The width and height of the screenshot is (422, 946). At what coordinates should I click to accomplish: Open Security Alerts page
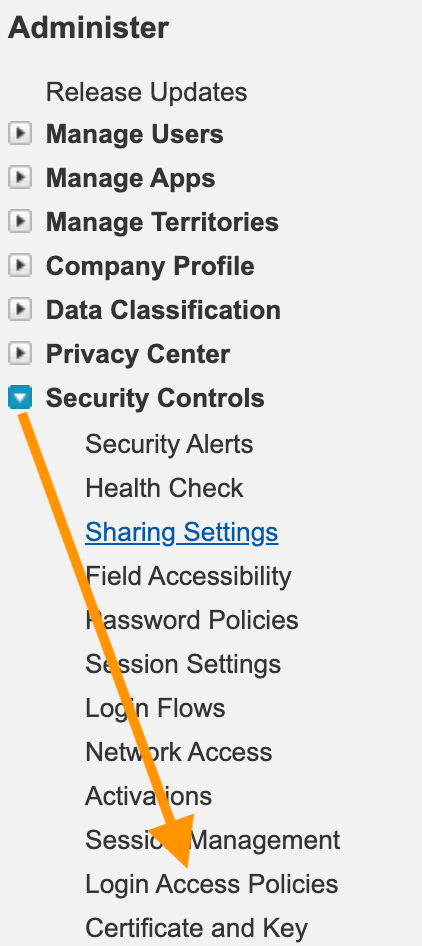(x=169, y=444)
